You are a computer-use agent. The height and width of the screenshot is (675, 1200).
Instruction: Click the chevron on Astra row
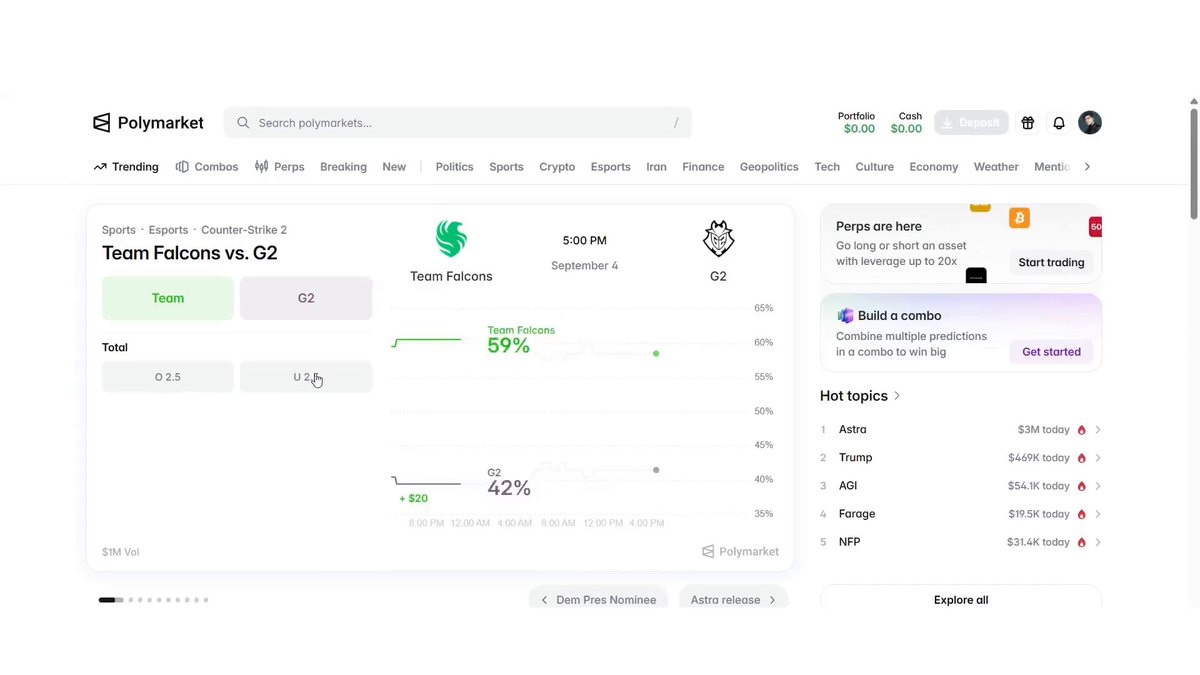1097,430
